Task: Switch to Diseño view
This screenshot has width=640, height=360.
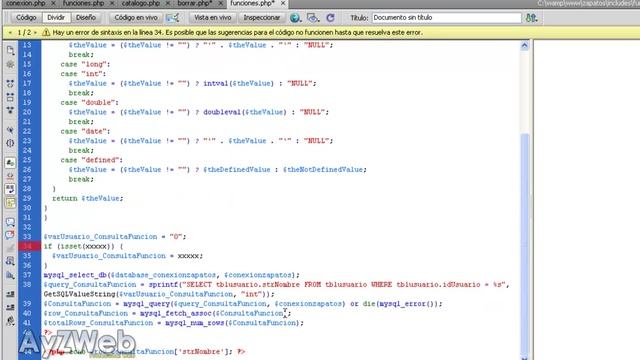Action: (x=86, y=18)
